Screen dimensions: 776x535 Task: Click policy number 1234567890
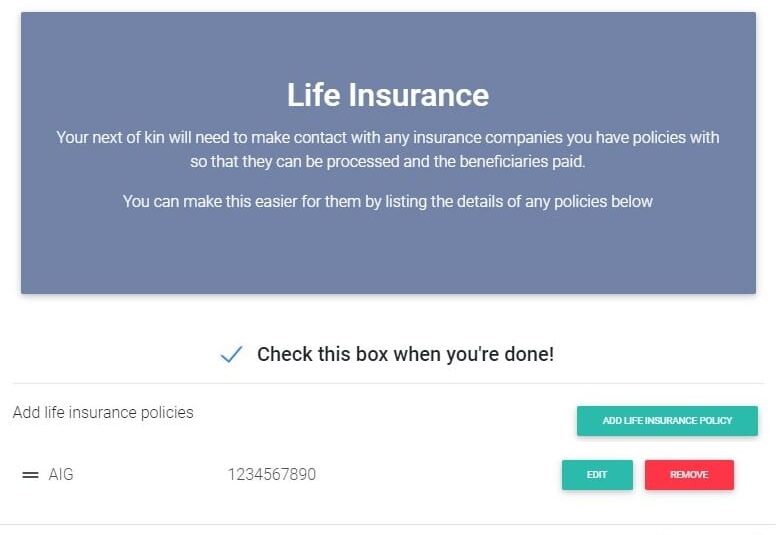(x=271, y=475)
